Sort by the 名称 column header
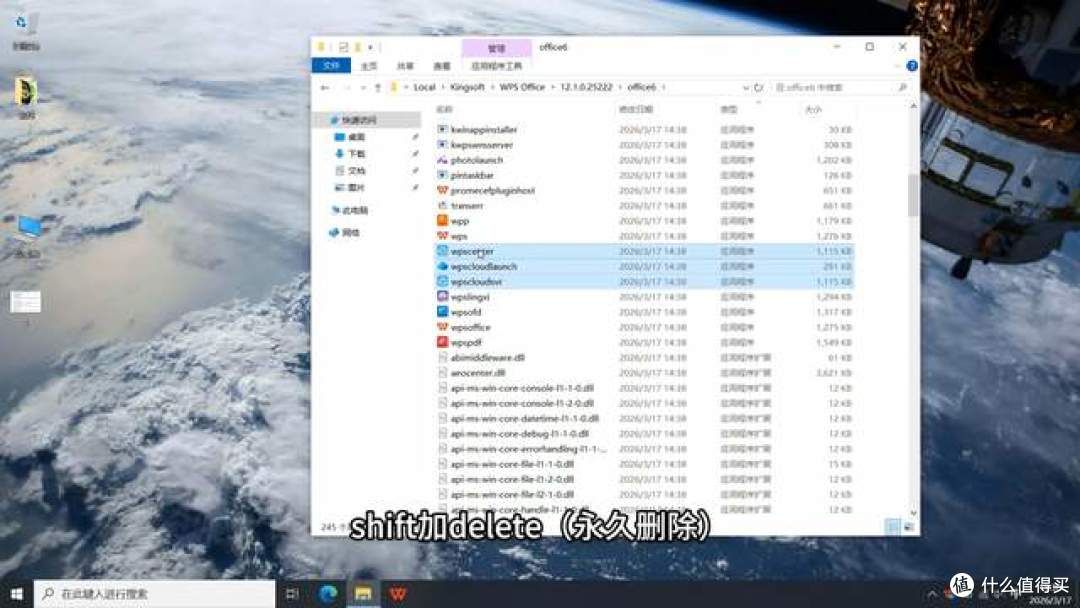The width and height of the screenshot is (1080, 608). 444,109
